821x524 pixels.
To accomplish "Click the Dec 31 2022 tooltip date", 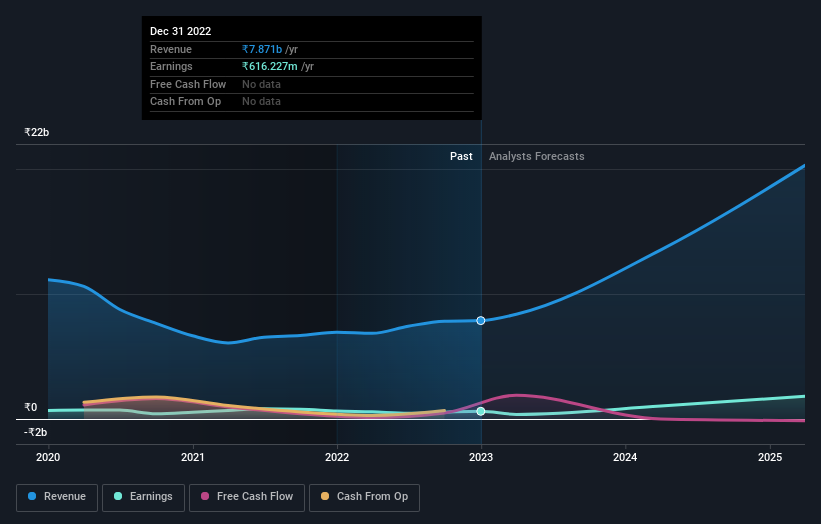I will [181, 31].
